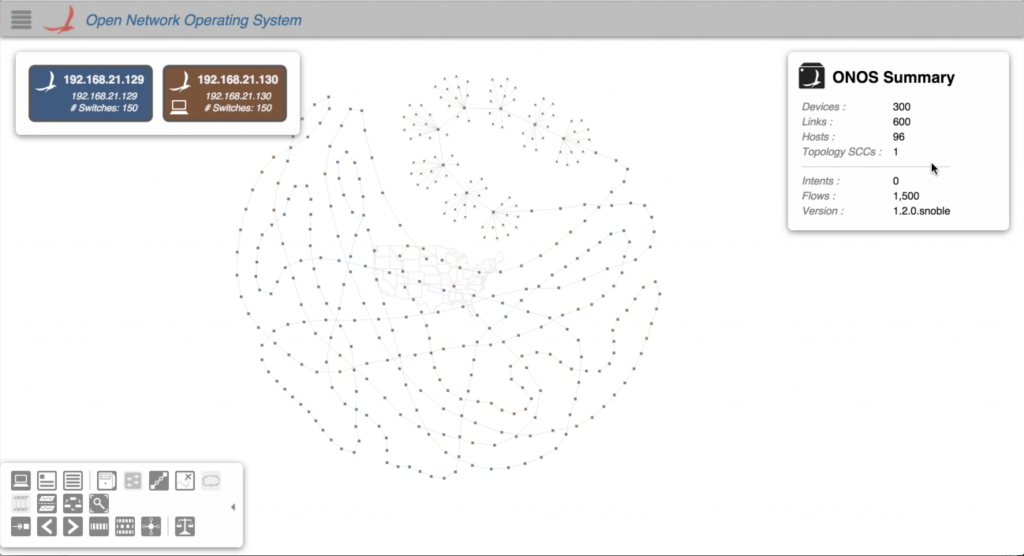Select the 192.168.21.129 ONOS instance card
The image size is (1024, 556).
click(91, 93)
